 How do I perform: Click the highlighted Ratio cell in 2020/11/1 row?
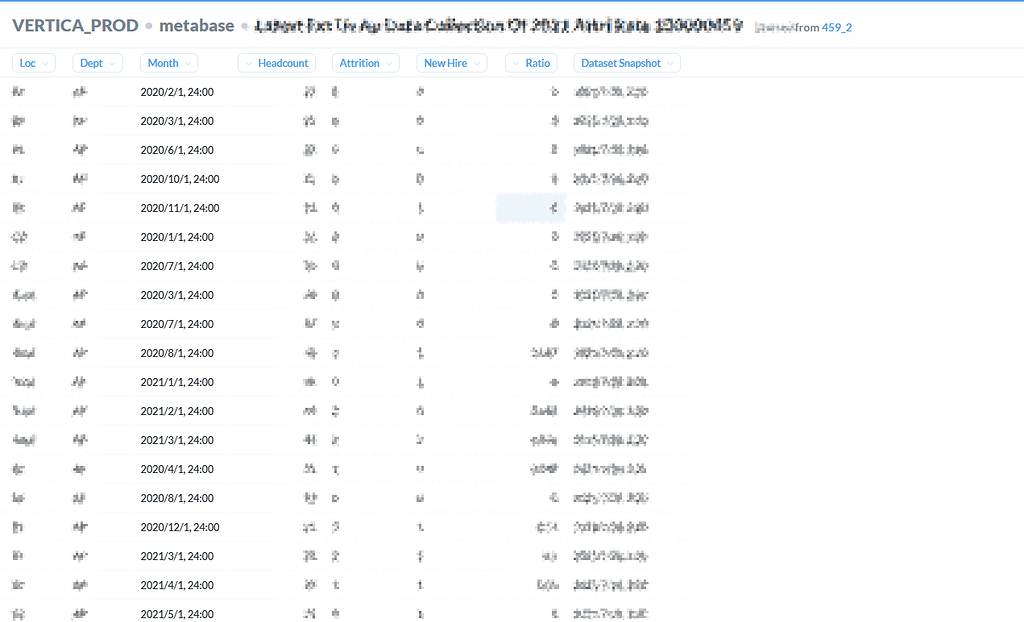531,208
